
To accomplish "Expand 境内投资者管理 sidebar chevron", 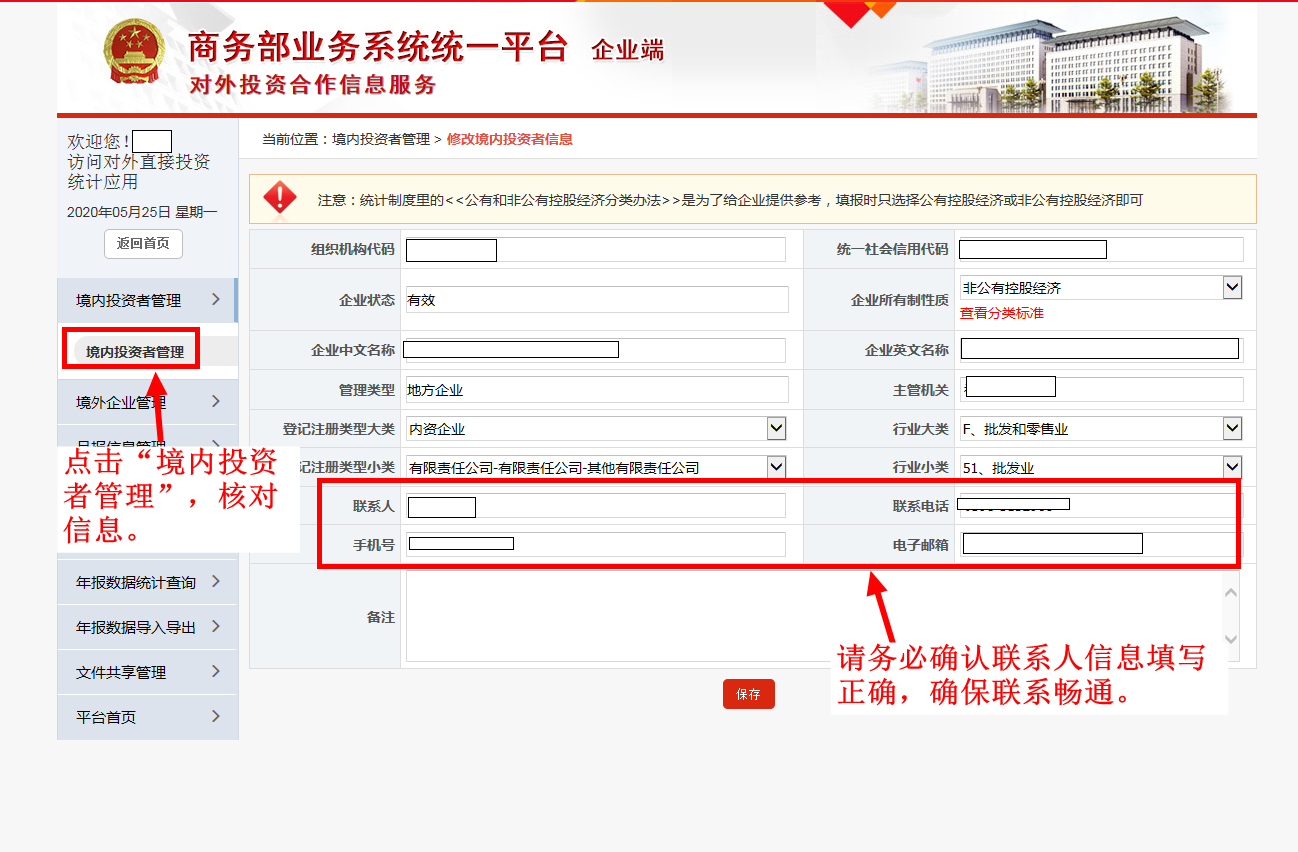I will (x=216, y=299).
